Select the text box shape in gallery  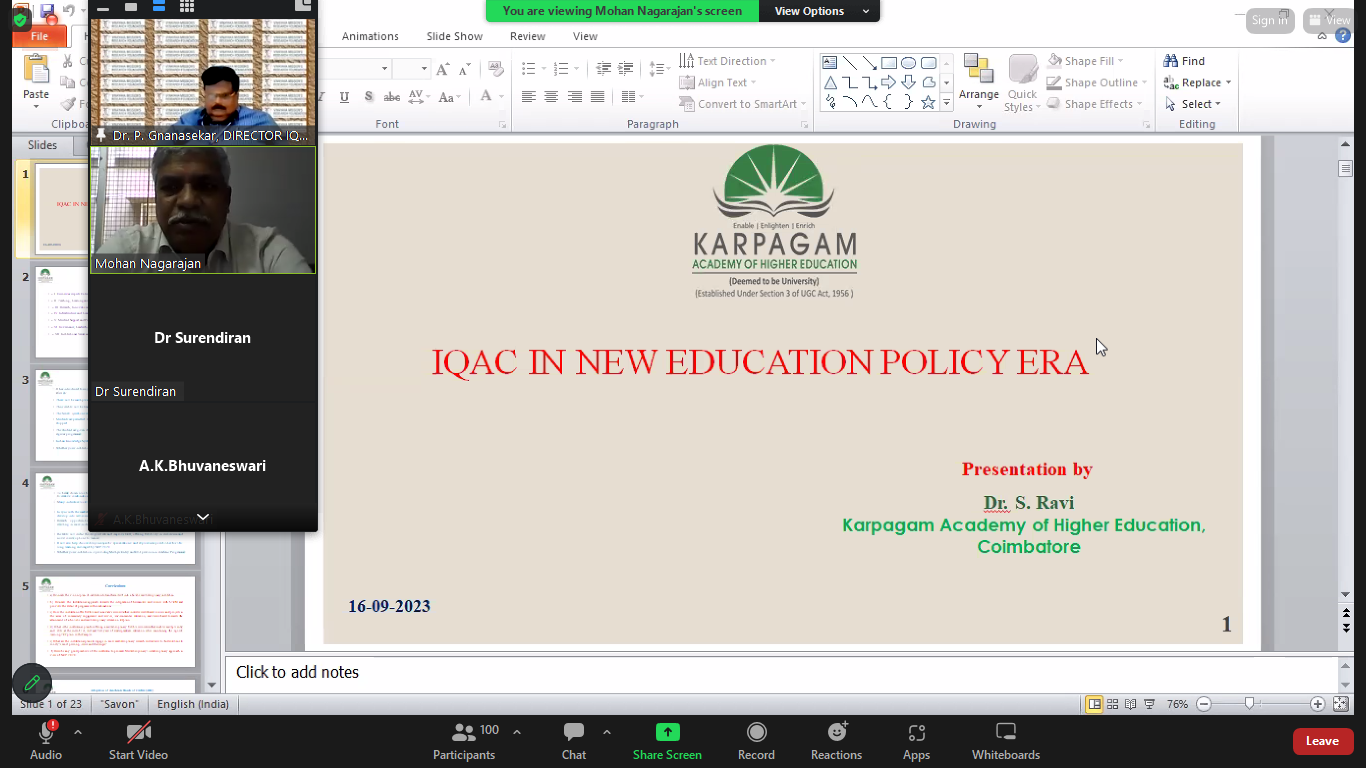pos(830,63)
